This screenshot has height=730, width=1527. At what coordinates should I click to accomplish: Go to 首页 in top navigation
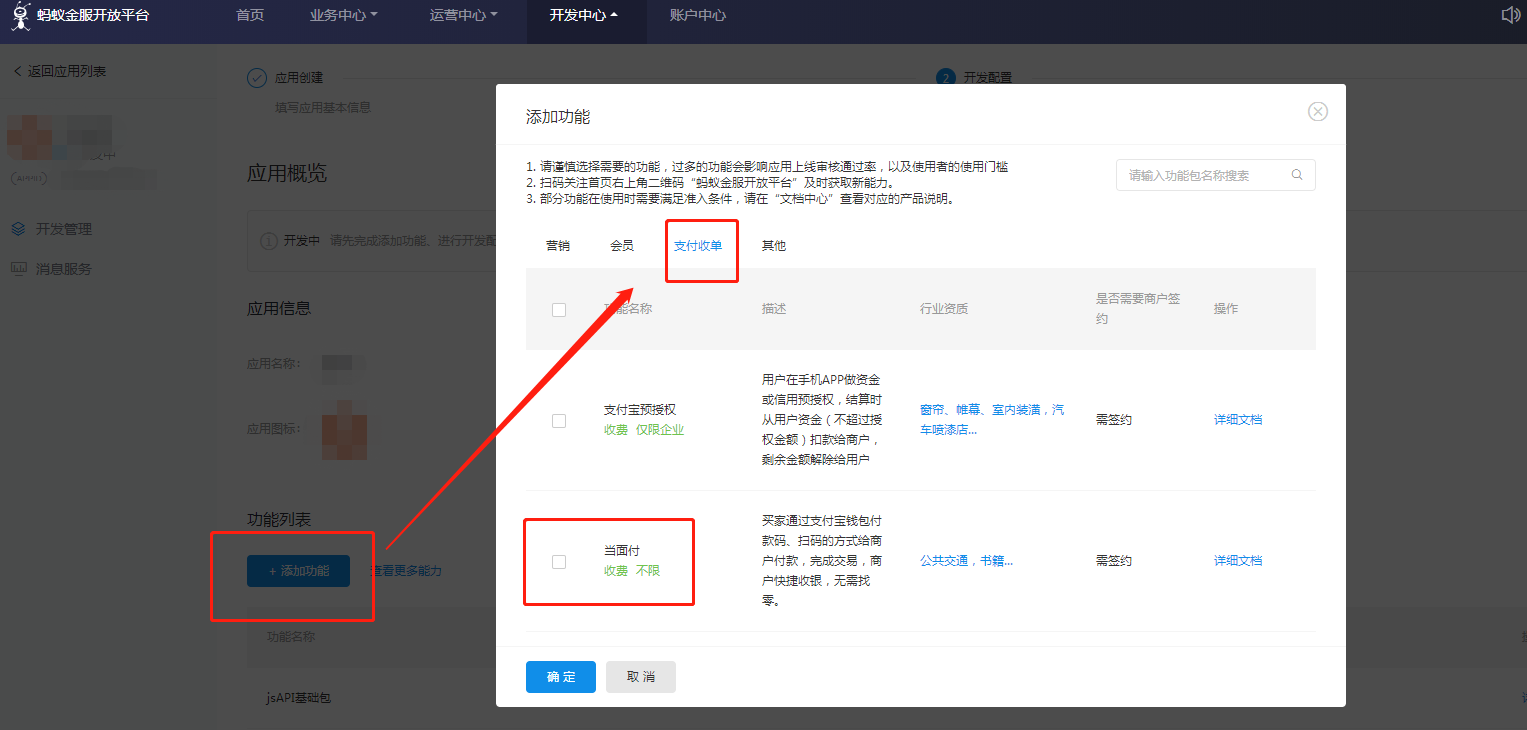pyautogui.click(x=250, y=16)
